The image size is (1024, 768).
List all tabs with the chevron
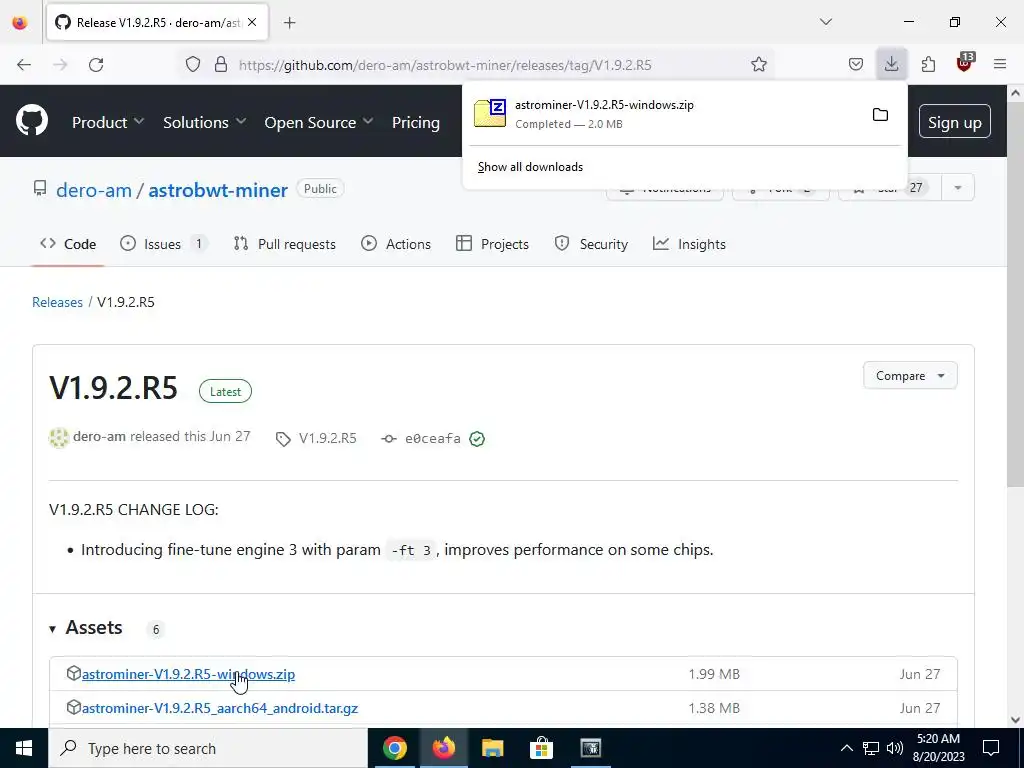[x=826, y=22]
